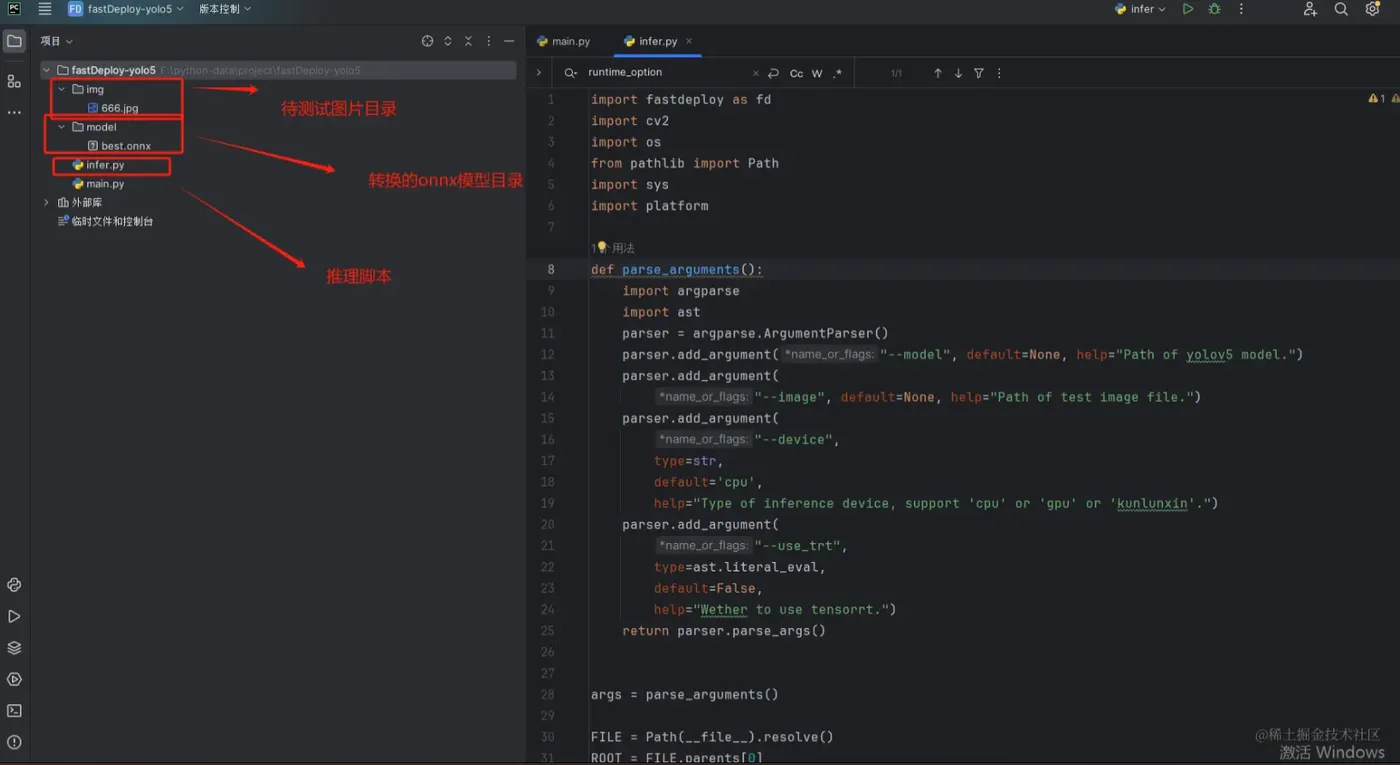
Task: Switch to the main.py editor tab
Action: click(x=563, y=41)
